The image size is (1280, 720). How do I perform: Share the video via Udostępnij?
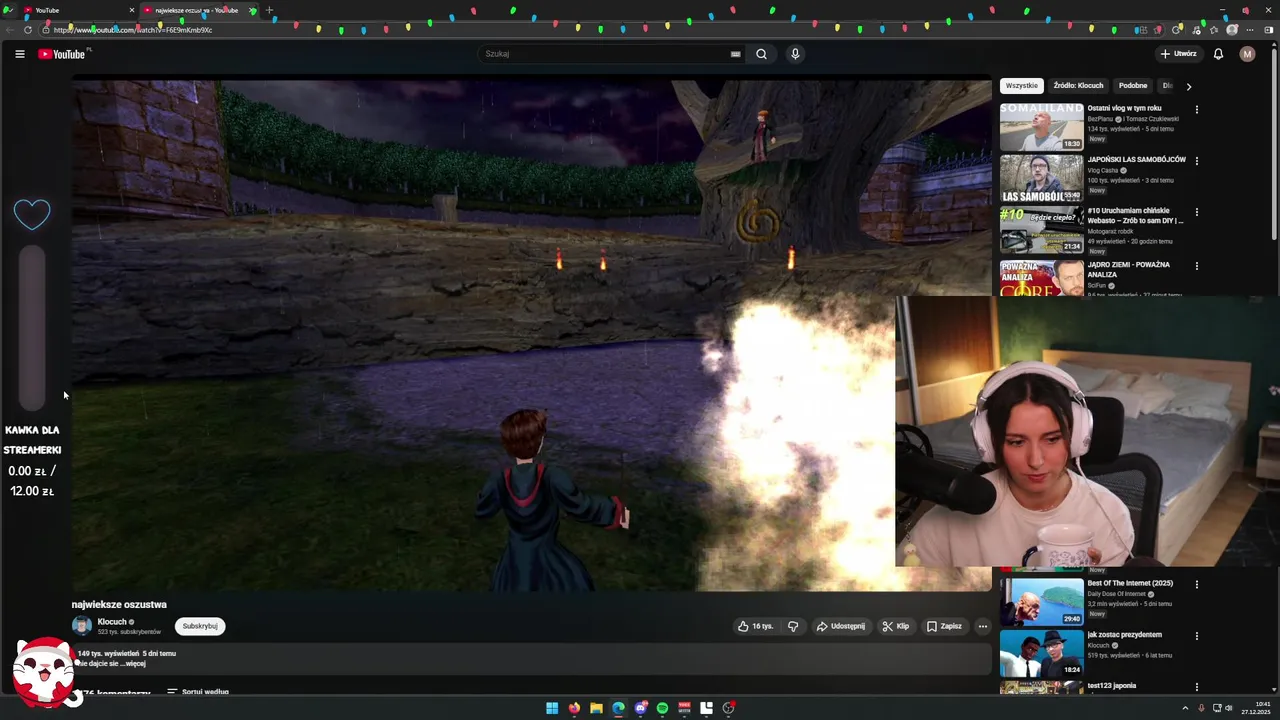(841, 626)
